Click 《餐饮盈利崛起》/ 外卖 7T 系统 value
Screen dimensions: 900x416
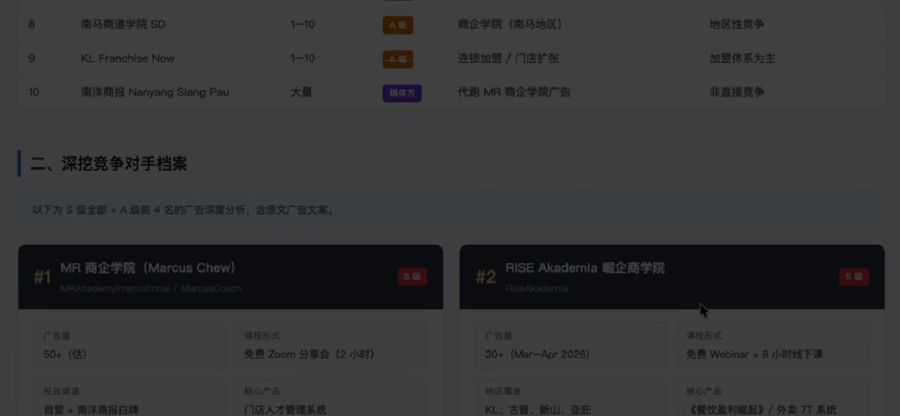761,410
